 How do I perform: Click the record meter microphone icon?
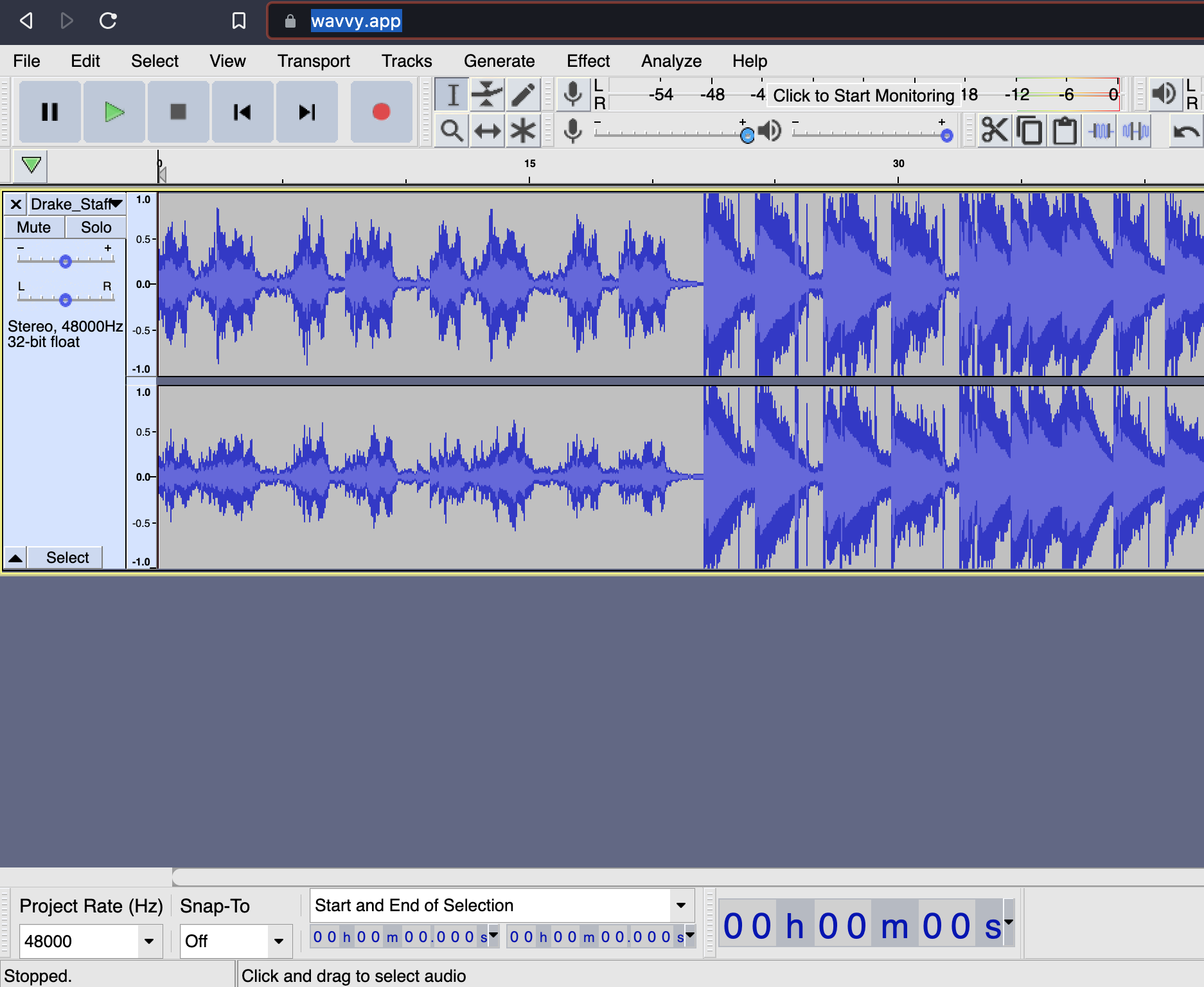[x=572, y=94]
